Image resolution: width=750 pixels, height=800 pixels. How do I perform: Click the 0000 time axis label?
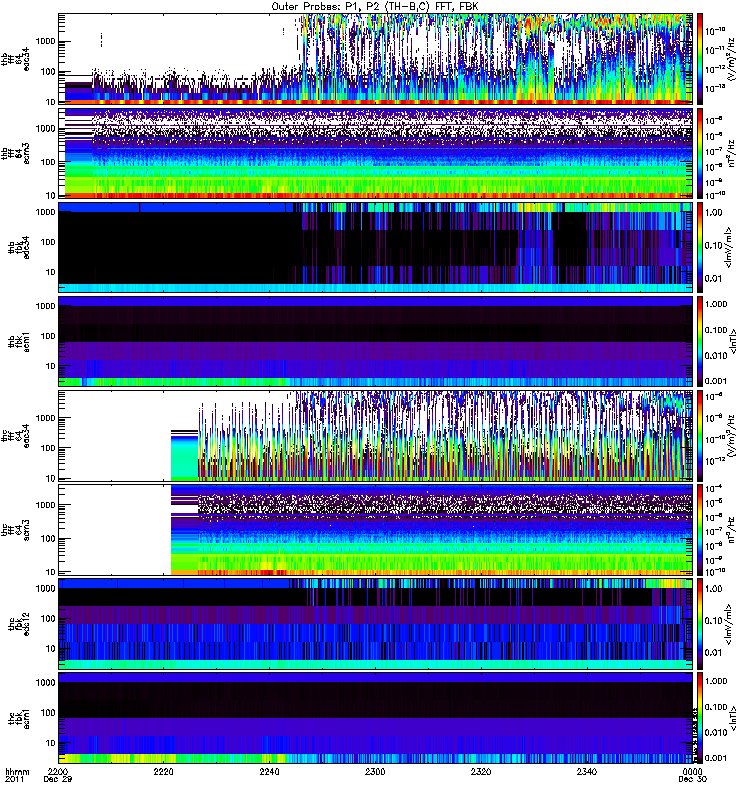(x=692, y=772)
